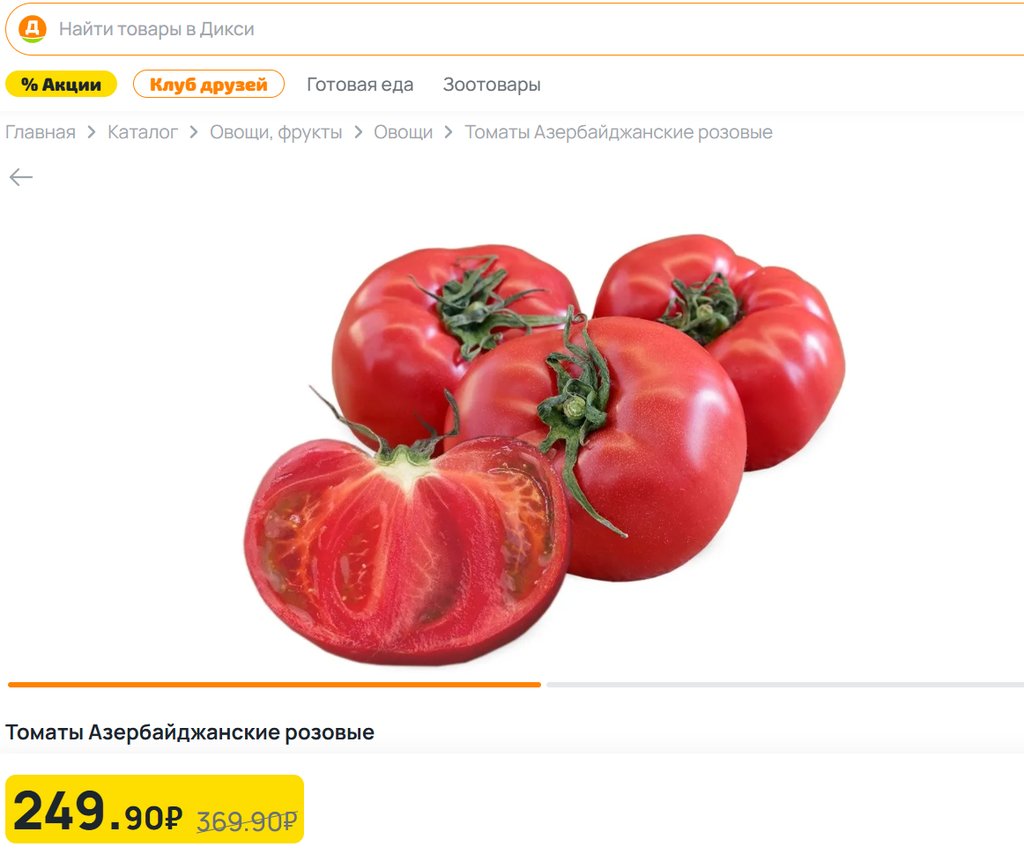Click the chevron after Овощи, фрукты breadcrumb
Viewport: 1024px width, 854px height.
pos(358,133)
